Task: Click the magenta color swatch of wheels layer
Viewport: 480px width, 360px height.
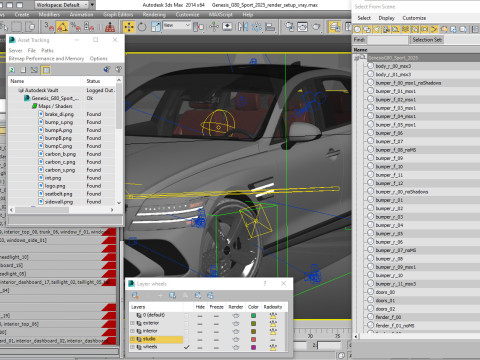Action: click(253, 347)
